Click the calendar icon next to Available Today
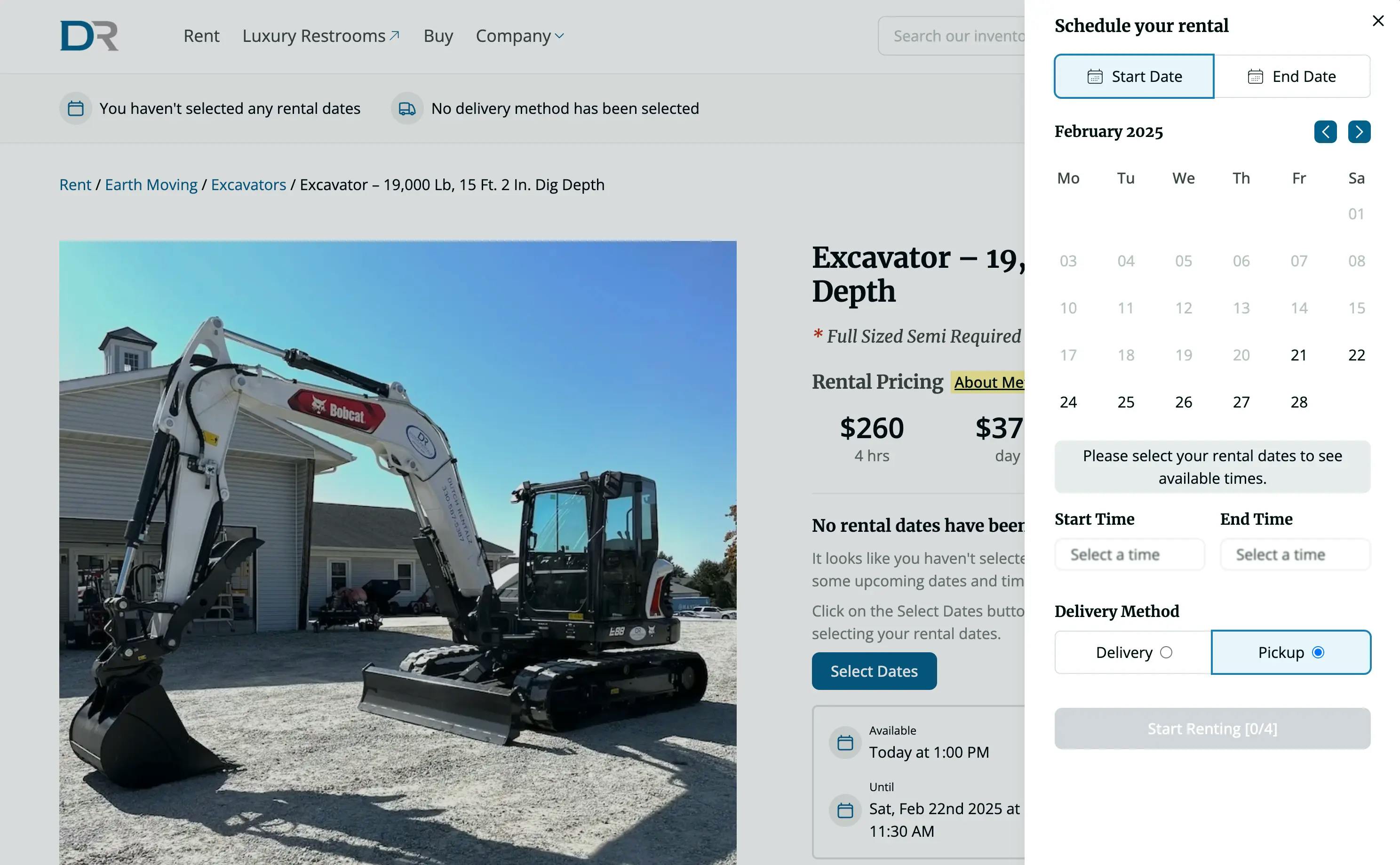Viewport: 1400px width, 865px height. click(844, 742)
